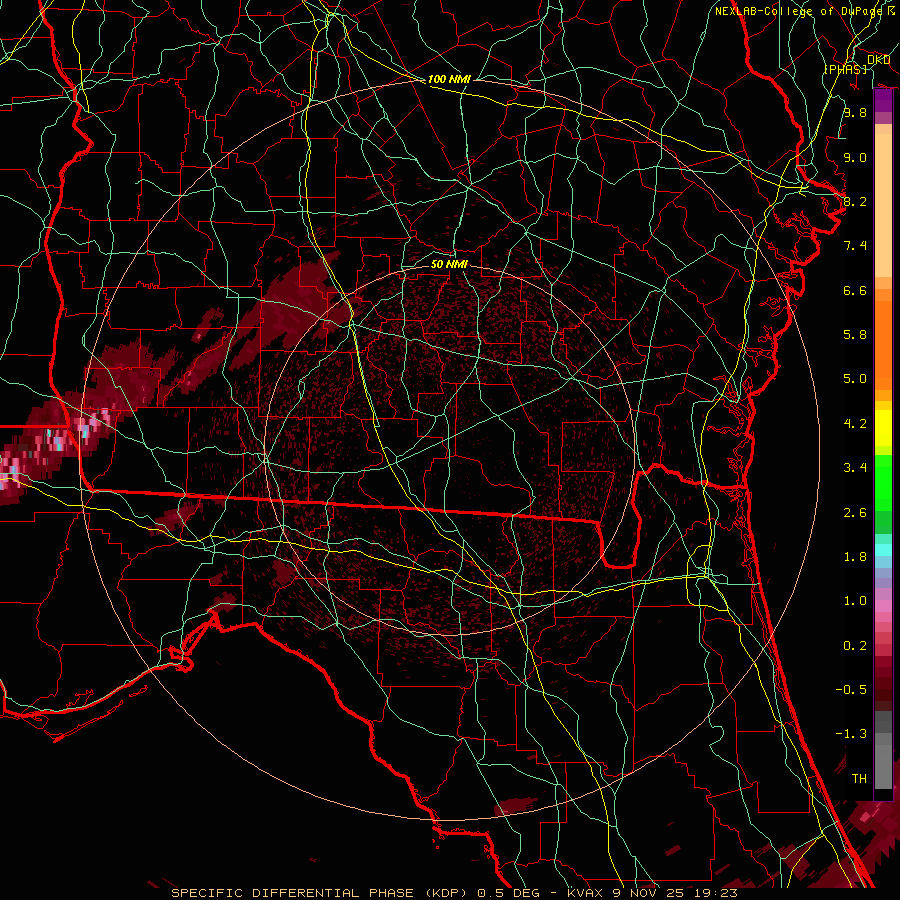This screenshot has height=900, width=900.
Task: Click the 8.2 scale value
Action: [x=855, y=201]
